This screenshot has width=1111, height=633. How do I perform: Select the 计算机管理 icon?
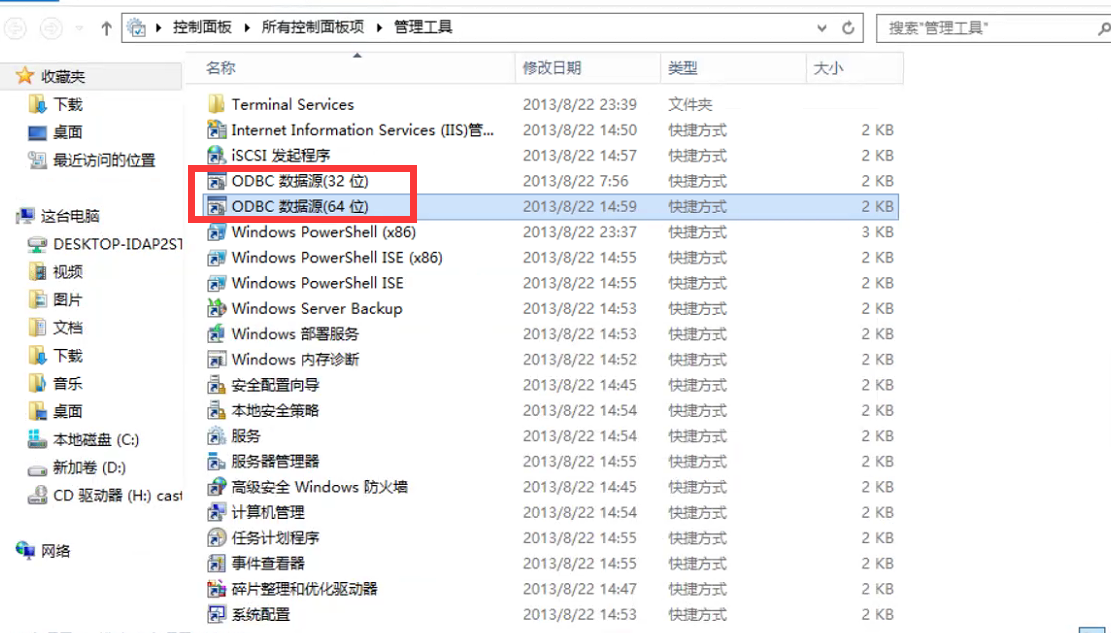click(216, 512)
